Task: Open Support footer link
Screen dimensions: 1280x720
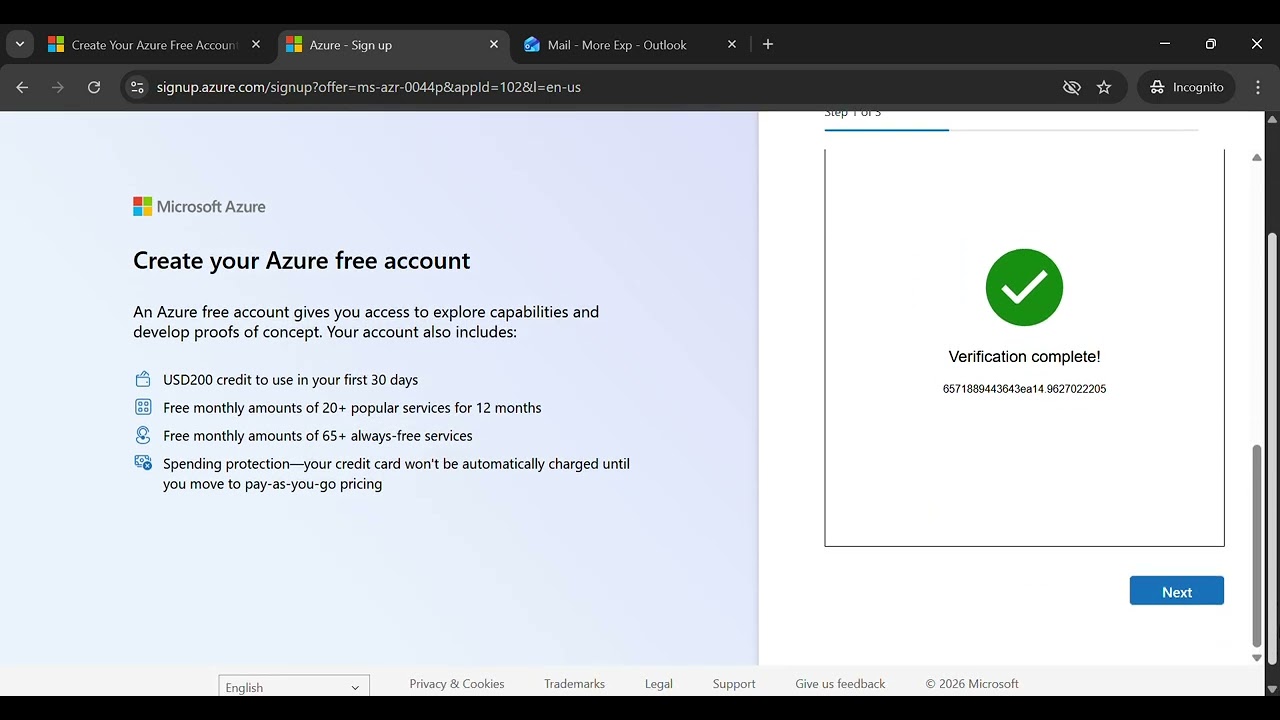Action: coord(734,684)
